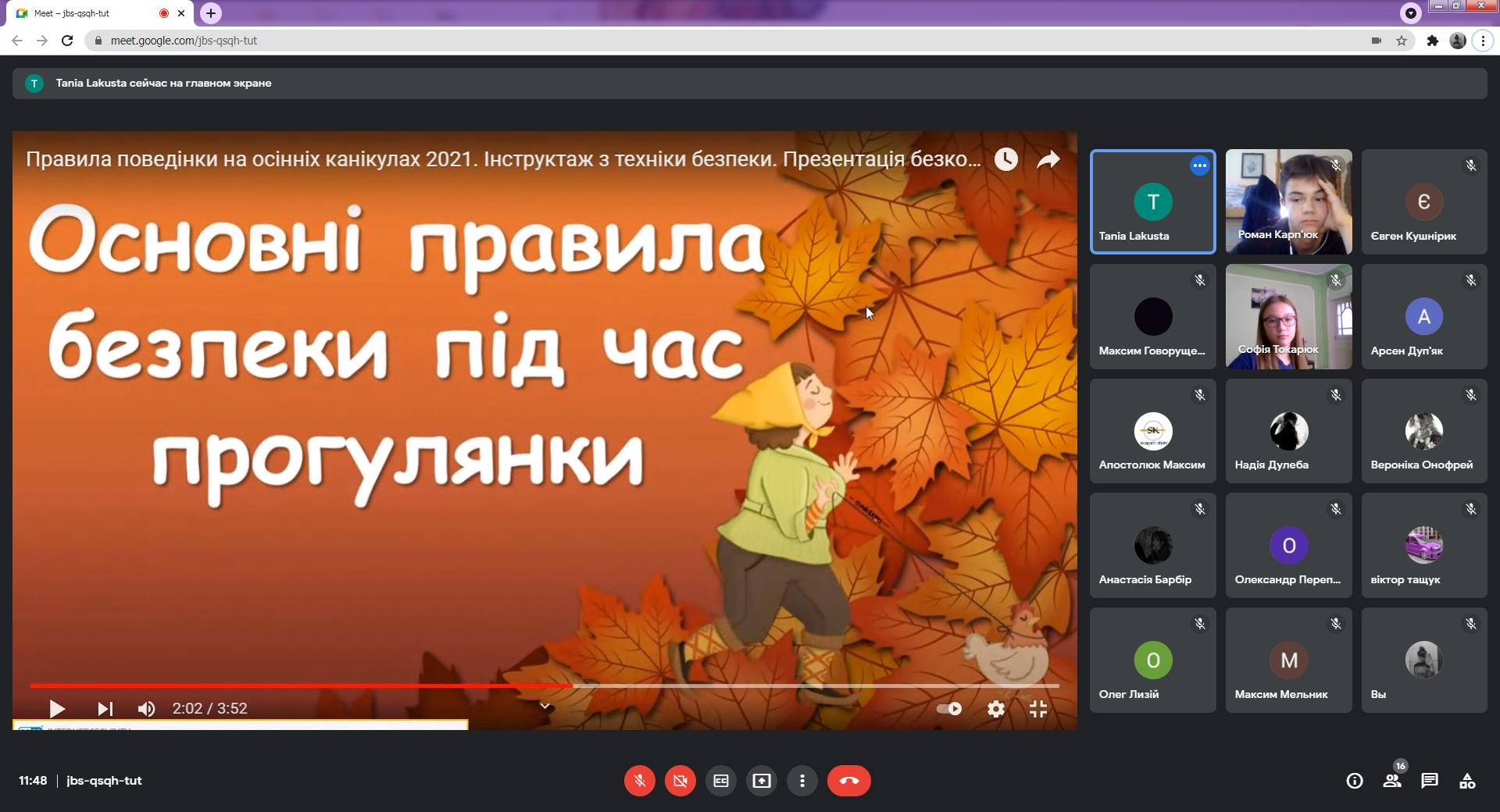Click the meeting code jbs-qsqh-tut text

[104, 781]
